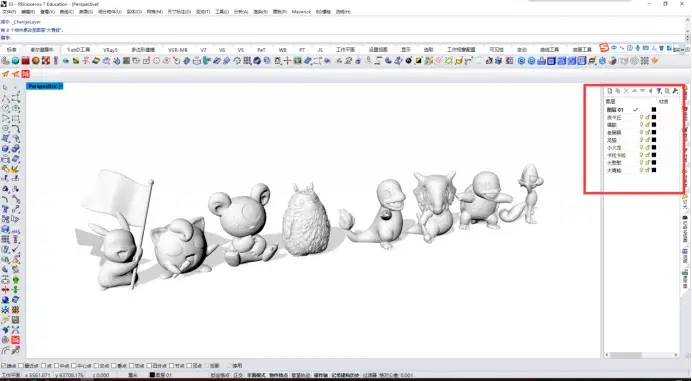Enable the 节点 osnap checkbox

(172, 366)
